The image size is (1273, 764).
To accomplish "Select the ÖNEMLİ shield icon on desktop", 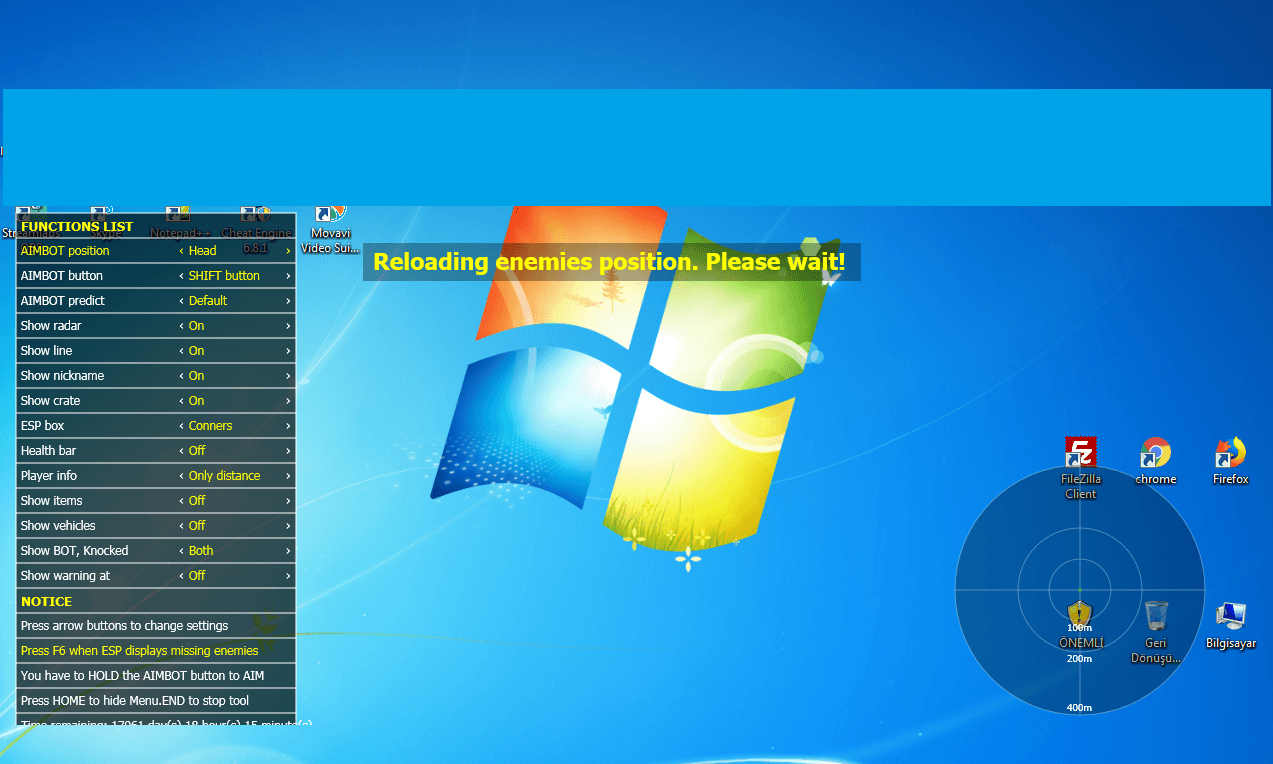I will tap(1080, 624).
